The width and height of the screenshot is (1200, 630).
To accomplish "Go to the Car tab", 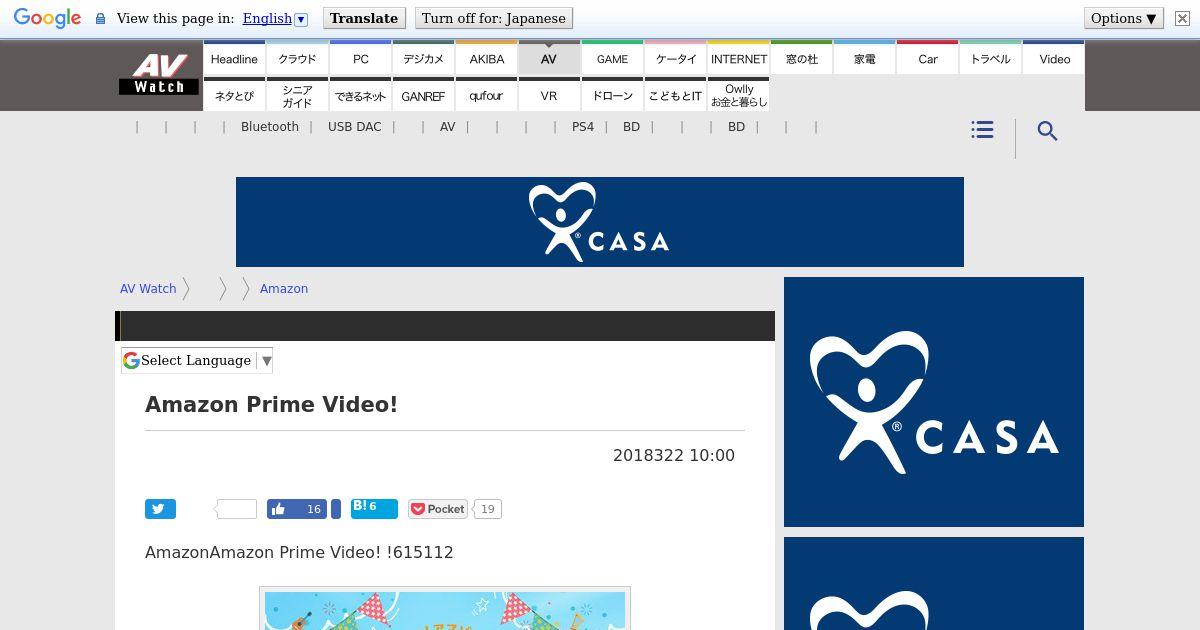I will [x=928, y=58].
